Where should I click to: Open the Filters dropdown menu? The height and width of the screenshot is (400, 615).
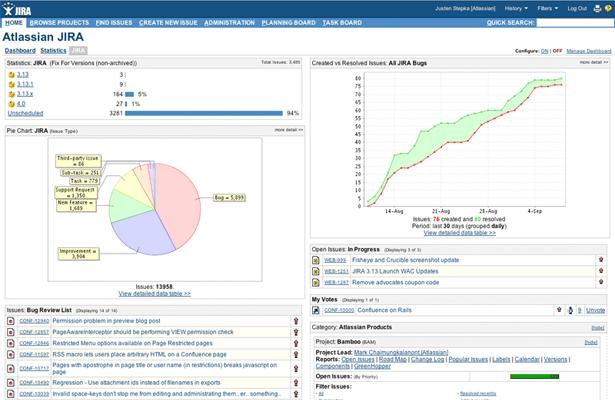pos(548,8)
